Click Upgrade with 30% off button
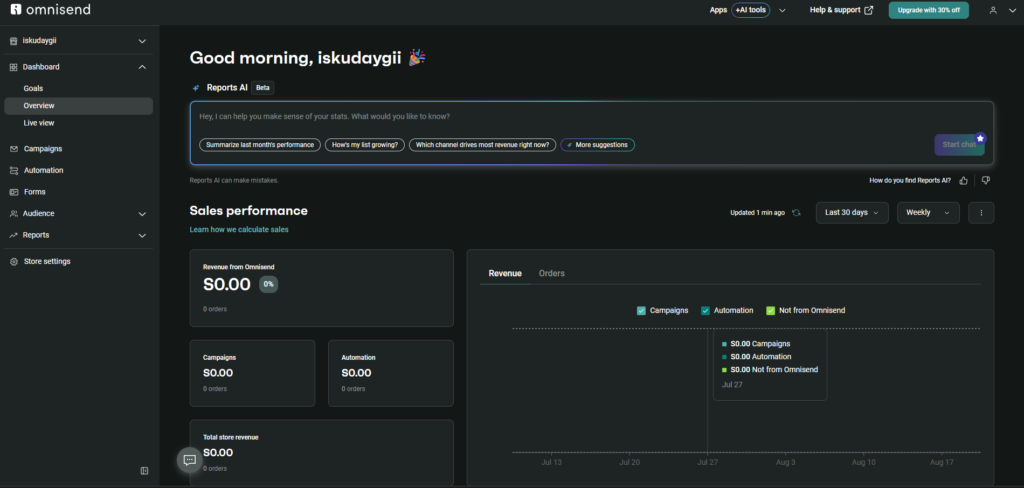1024x488 pixels. (x=928, y=10)
